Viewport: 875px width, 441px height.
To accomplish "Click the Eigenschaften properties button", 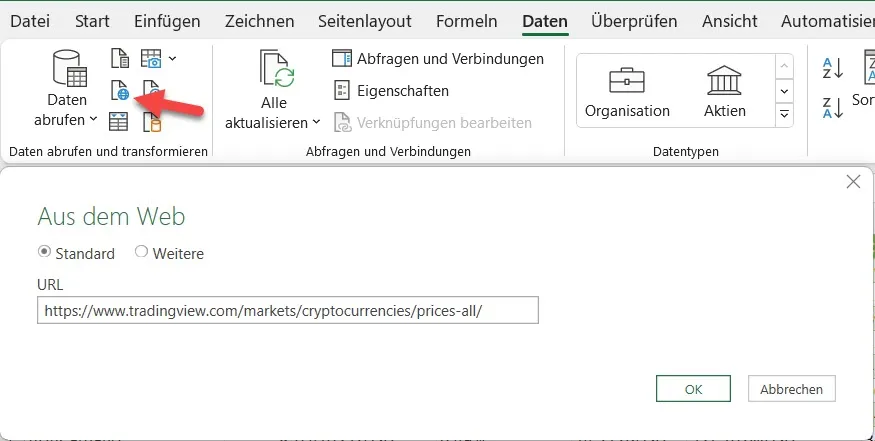I will [391, 90].
